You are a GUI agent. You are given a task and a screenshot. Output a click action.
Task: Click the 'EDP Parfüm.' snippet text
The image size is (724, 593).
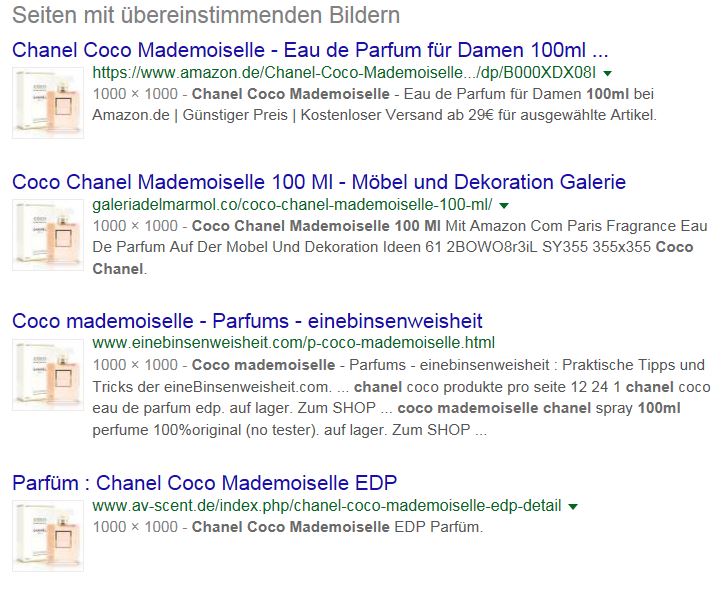[438, 527]
